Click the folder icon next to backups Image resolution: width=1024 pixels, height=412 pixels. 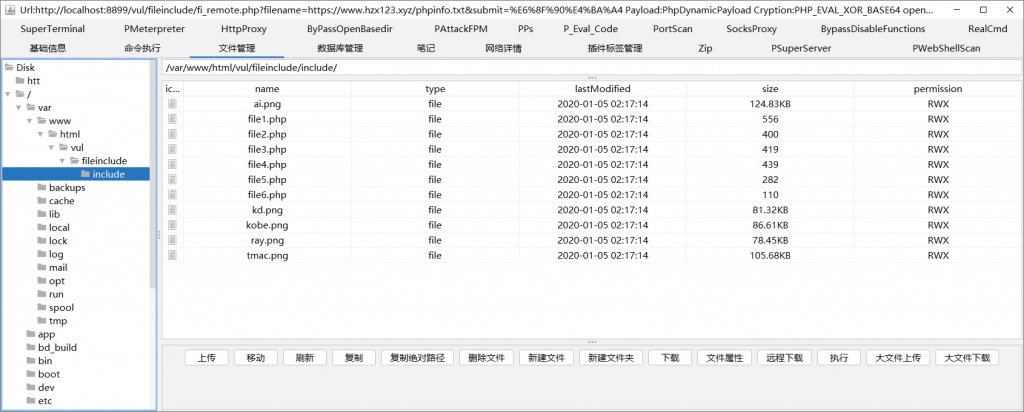[42, 187]
